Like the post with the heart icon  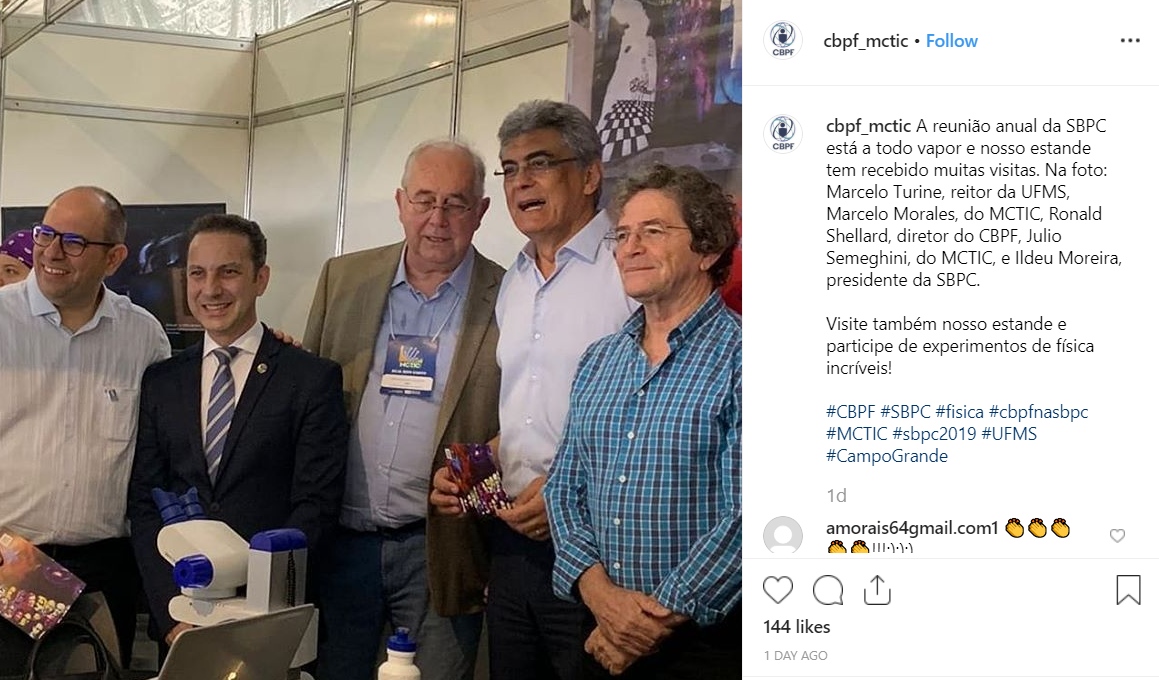[778, 590]
